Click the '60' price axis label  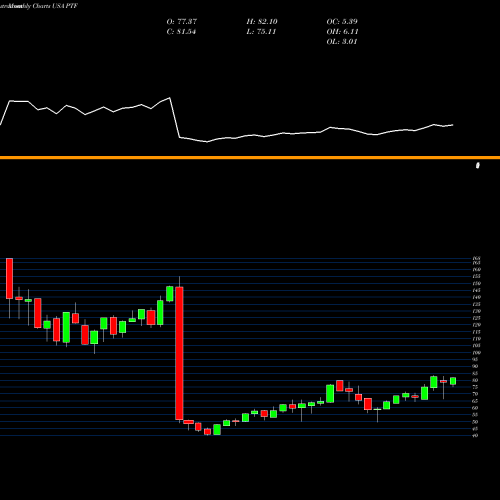(475, 408)
